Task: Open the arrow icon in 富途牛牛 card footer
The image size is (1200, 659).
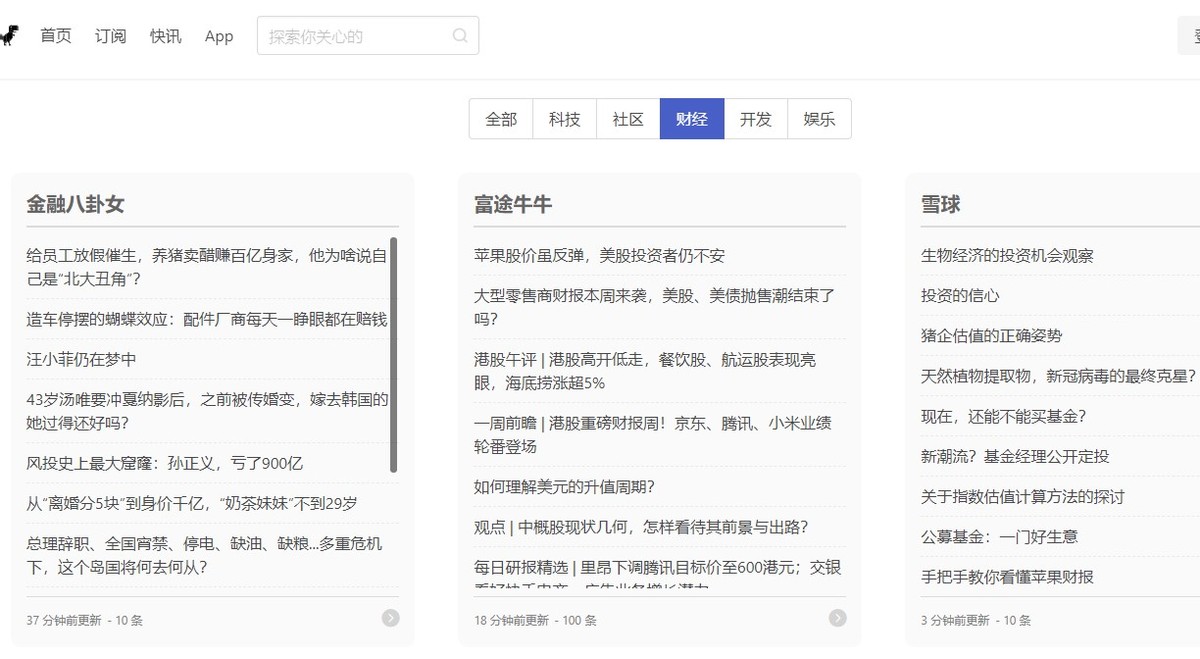Action: (x=838, y=618)
